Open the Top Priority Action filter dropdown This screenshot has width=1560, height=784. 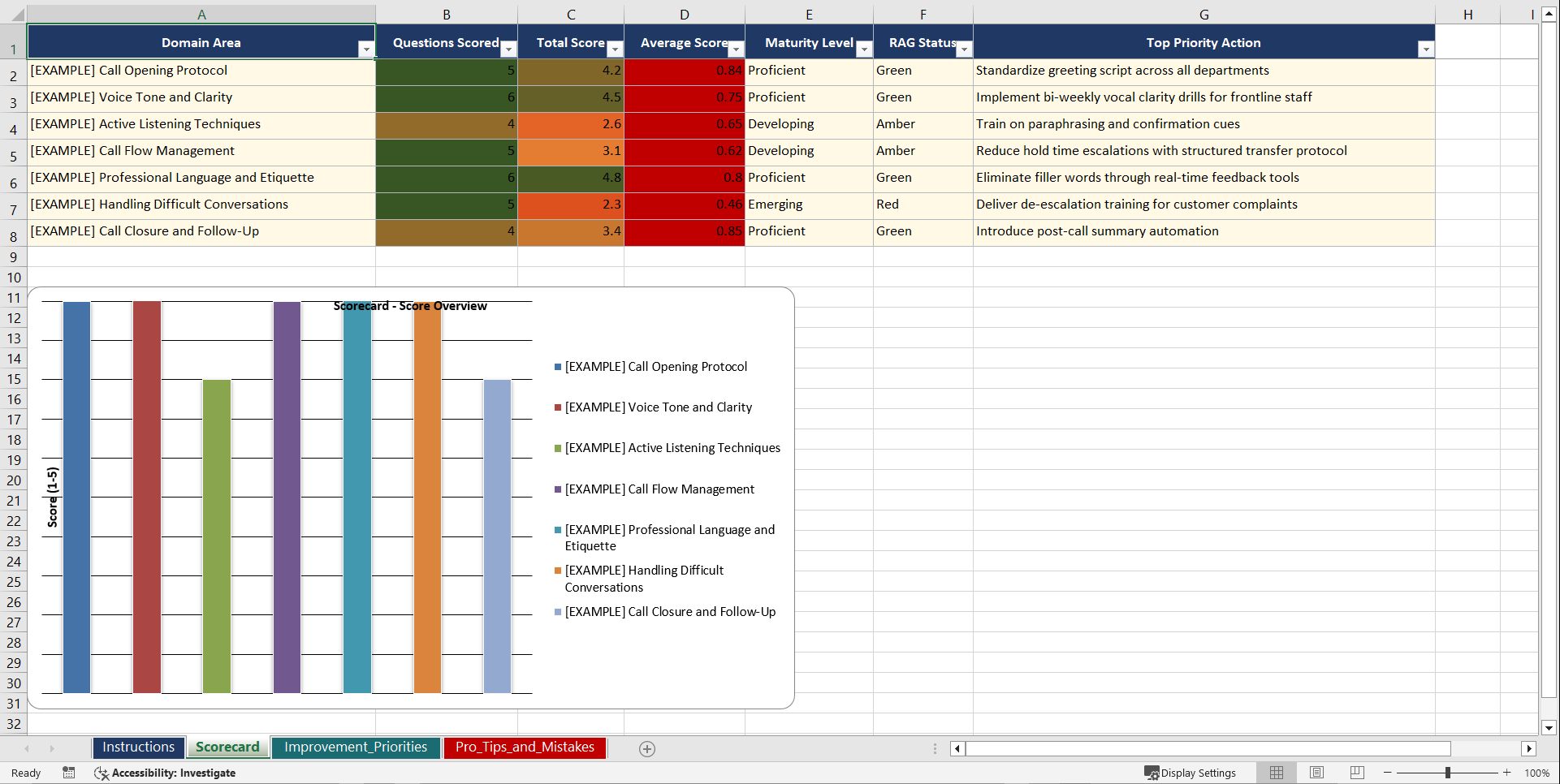(x=1427, y=49)
